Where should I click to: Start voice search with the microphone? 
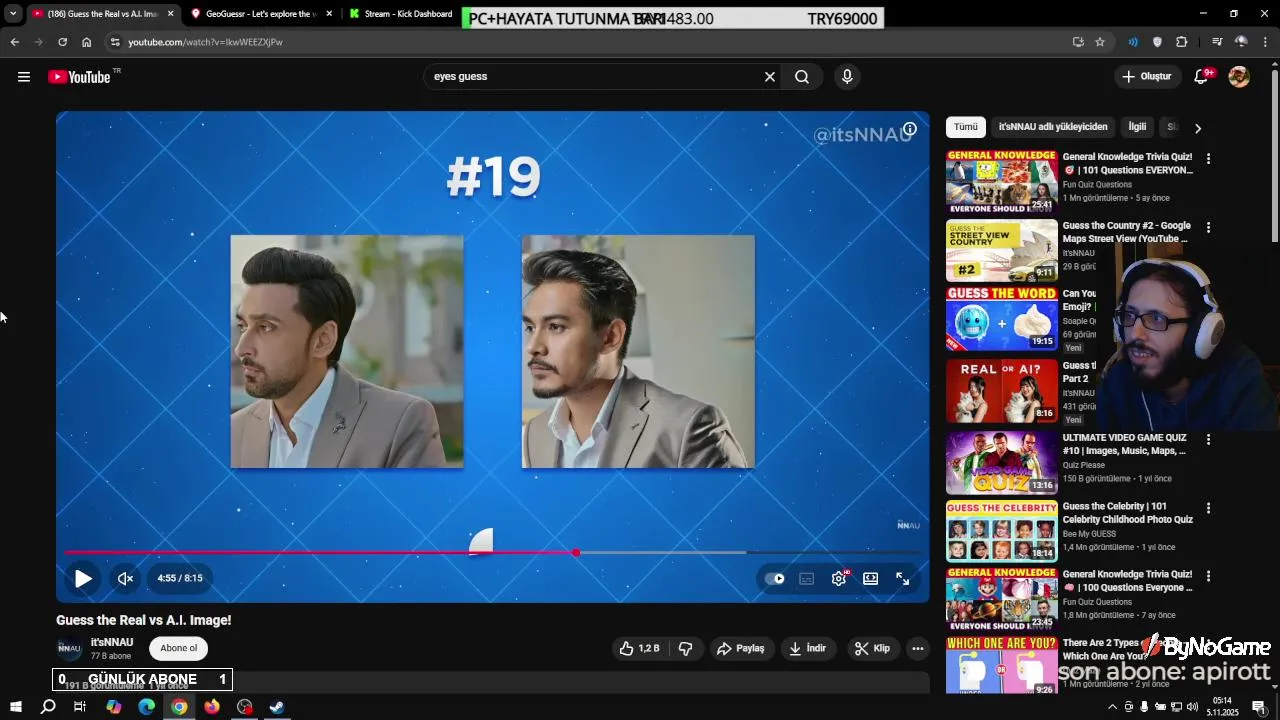click(x=847, y=77)
